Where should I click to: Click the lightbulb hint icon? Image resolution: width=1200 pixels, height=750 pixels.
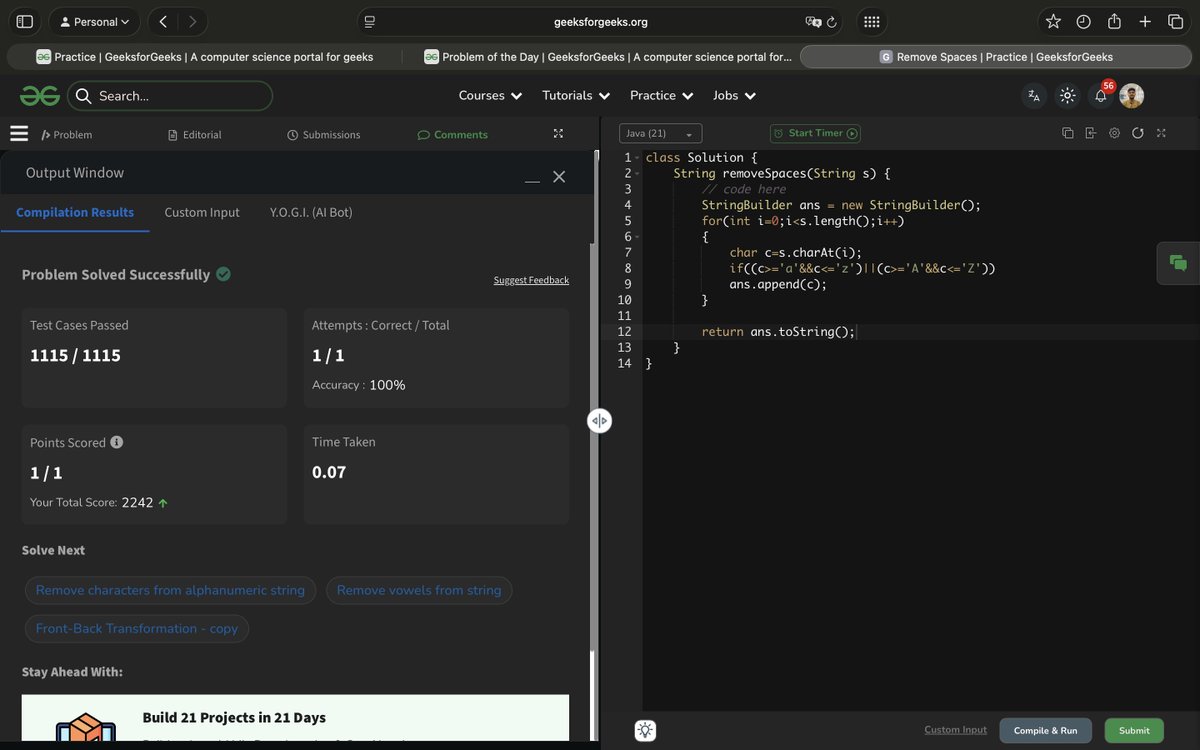coord(646,730)
